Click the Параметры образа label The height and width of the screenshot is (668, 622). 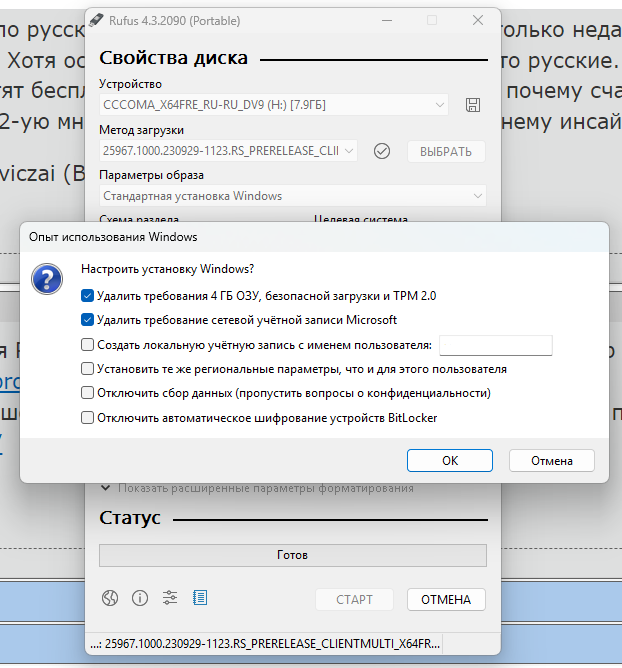click(151, 175)
